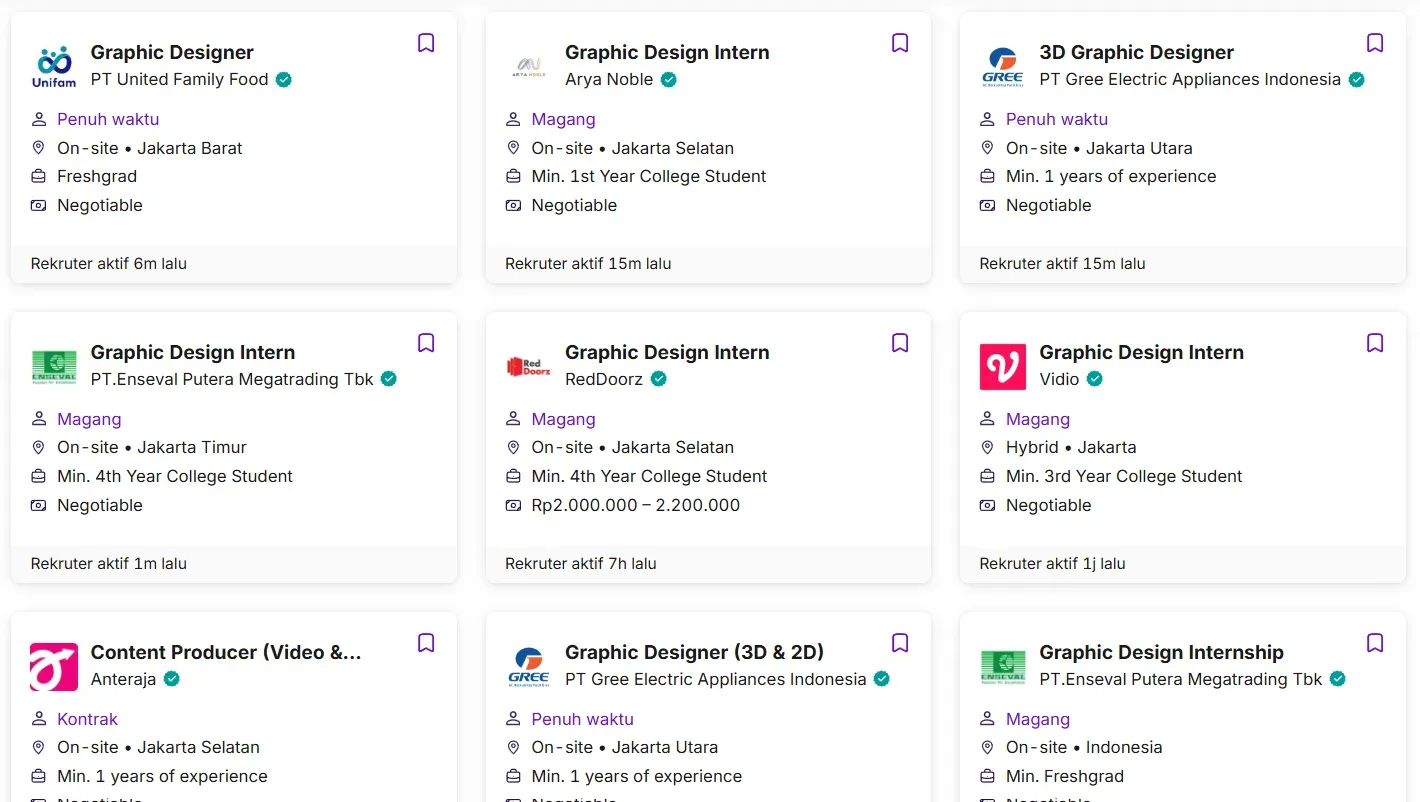Click the RedDoorz company logo
Viewport: 1420px width, 802px height.
(528, 367)
